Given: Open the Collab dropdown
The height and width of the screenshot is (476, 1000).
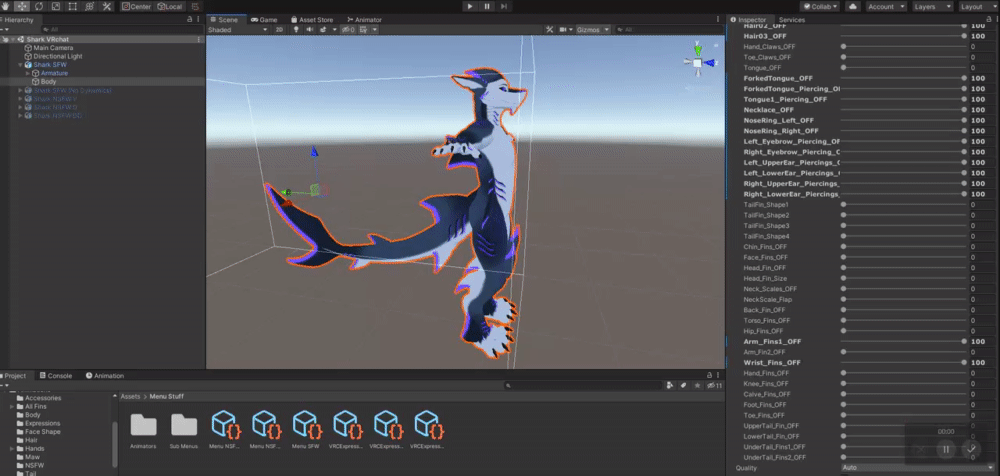Looking at the screenshot, I should [x=821, y=6].
